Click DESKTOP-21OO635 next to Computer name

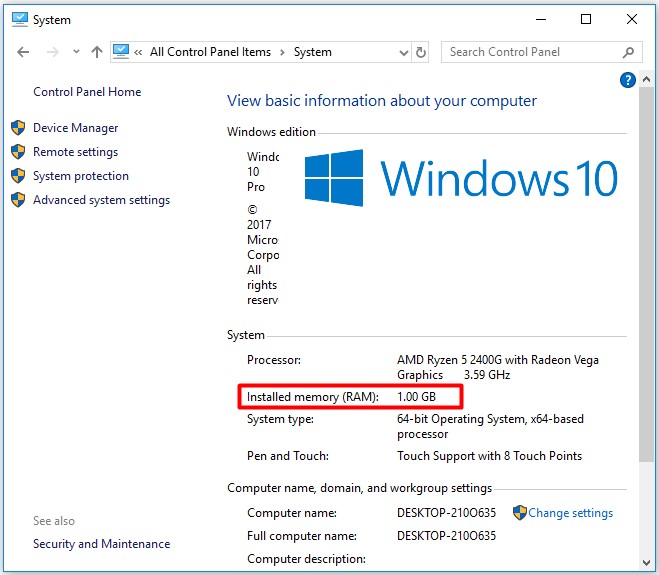coord(446,513)
